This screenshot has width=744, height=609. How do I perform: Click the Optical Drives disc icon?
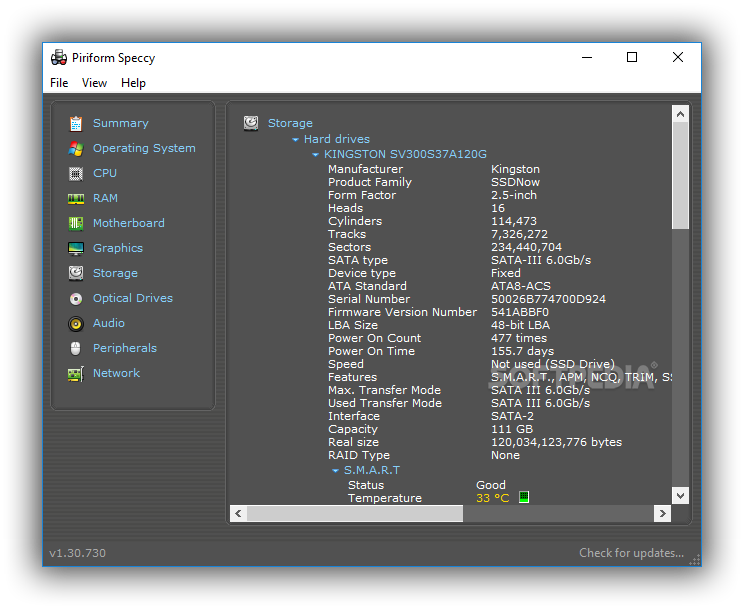(x=76, y=299)
